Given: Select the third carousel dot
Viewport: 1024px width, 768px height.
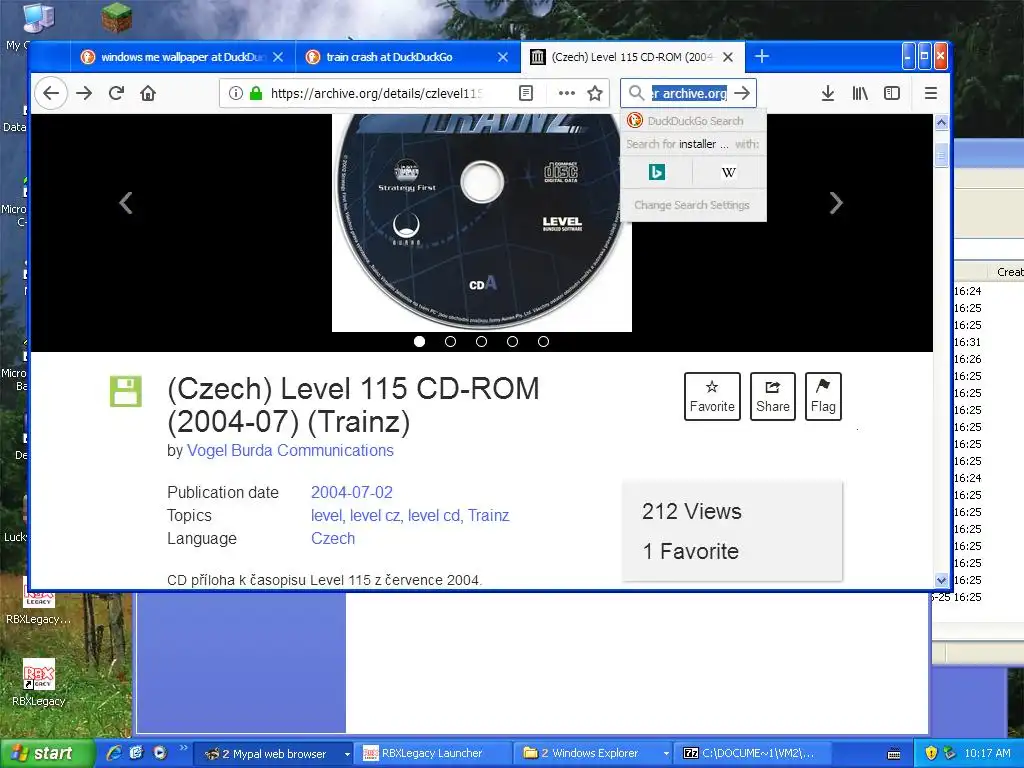Looking at the screenshot, I should click(481, 342).
